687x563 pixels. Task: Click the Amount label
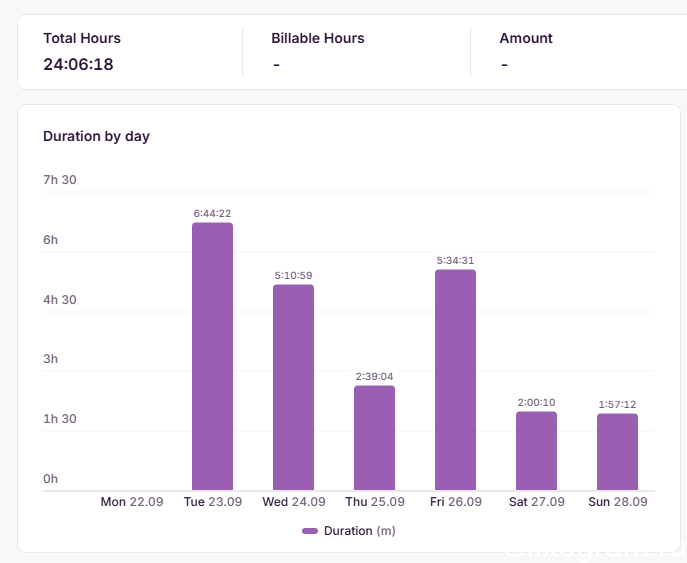click(x=526, y=38)
